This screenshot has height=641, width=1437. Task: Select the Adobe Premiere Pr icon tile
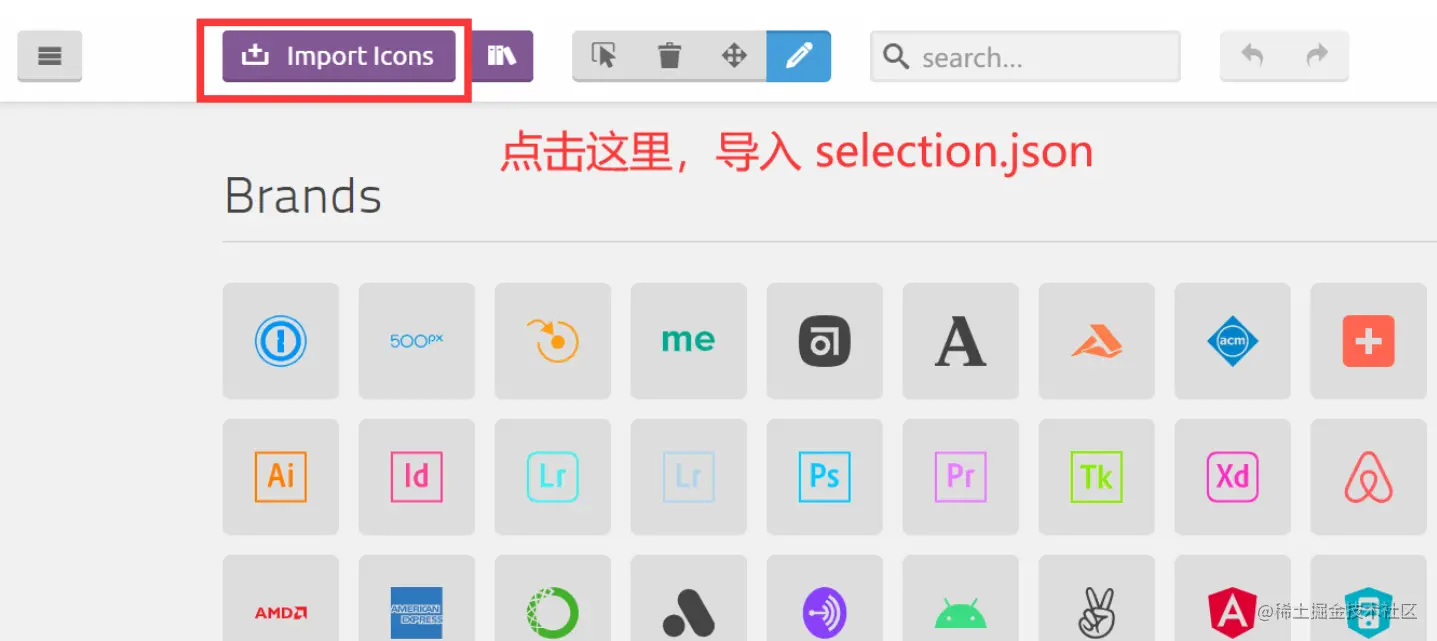[x=961, y=477]
